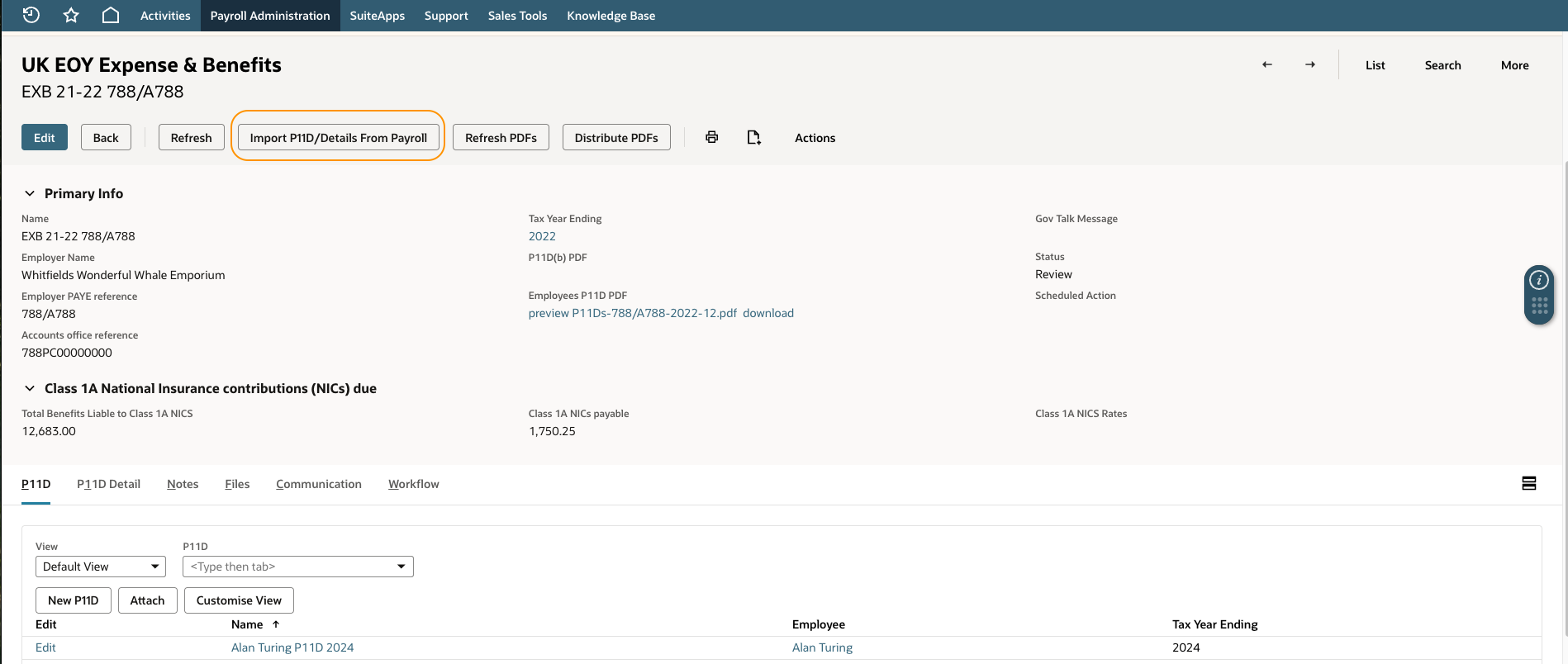Screen dimensions: 1568x664
Task: Click the blue Edit button
Action: (45, 137)
